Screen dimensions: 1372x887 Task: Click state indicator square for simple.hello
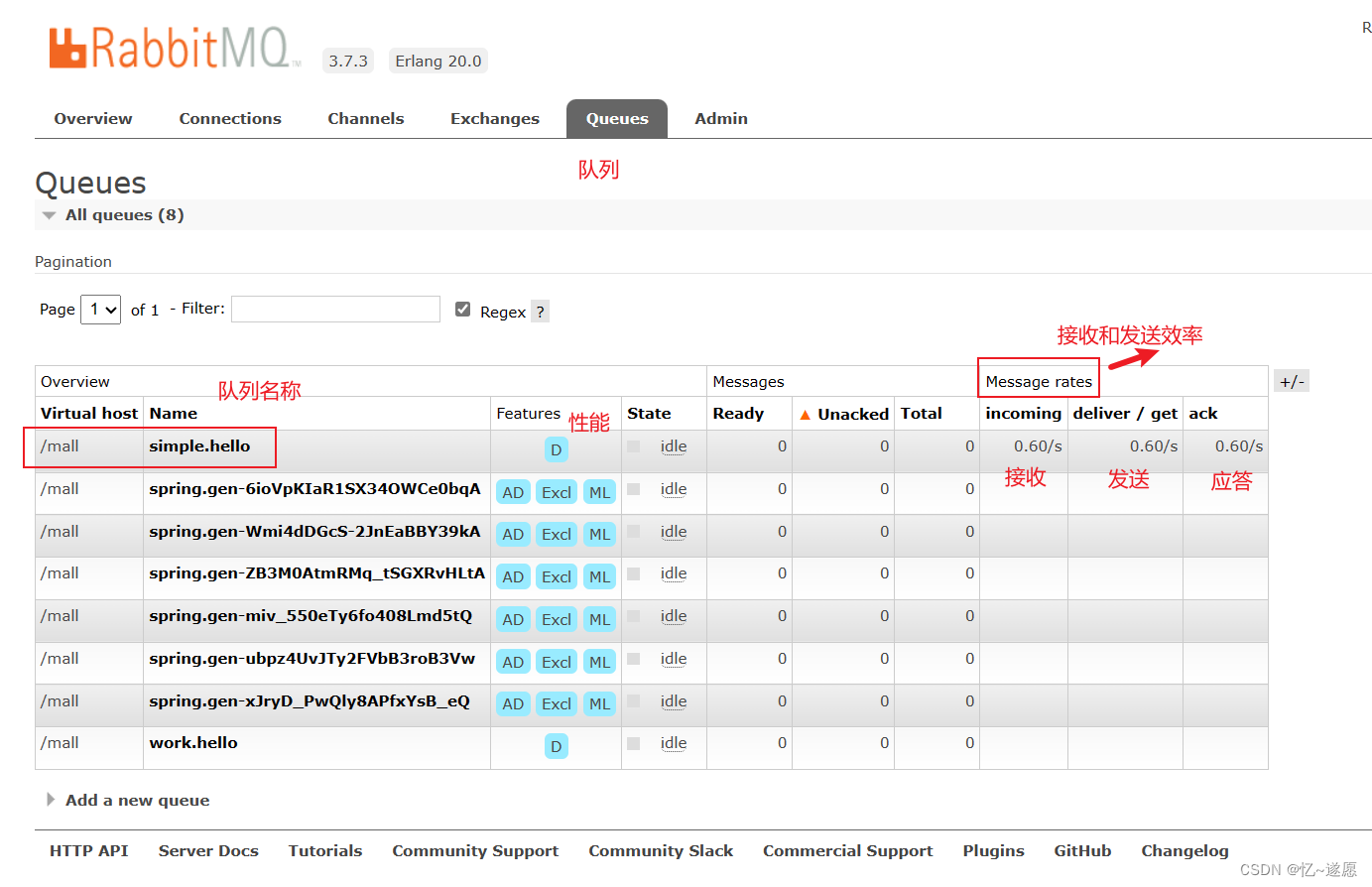tap(633, 446)
